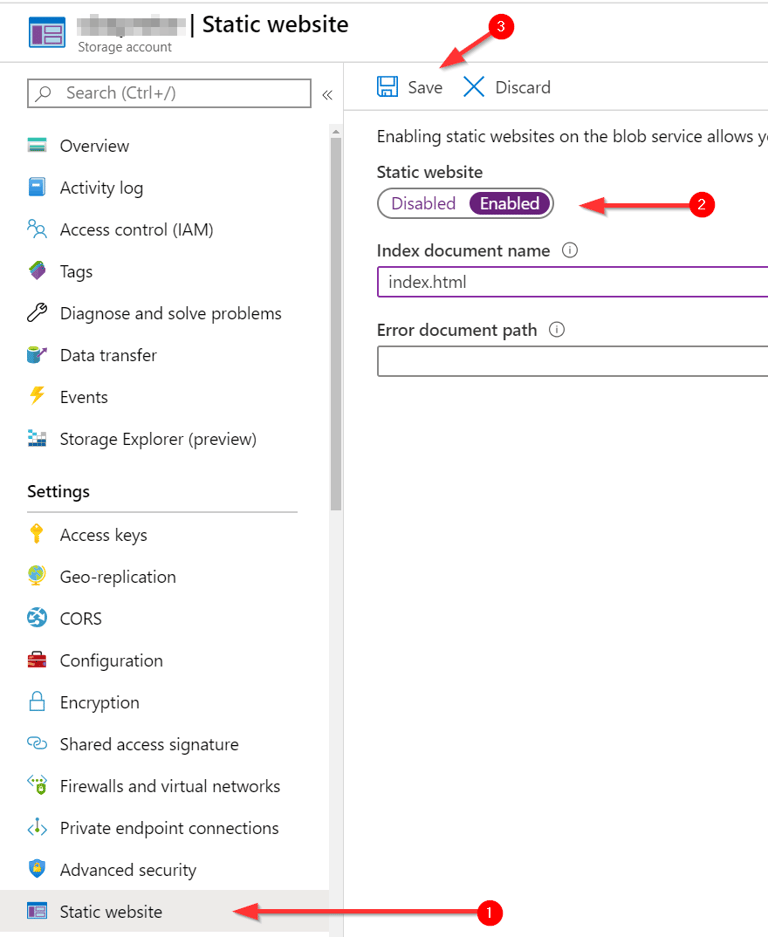
Task: Click the CORS icon in sidebar
Action: click(37, 618)
